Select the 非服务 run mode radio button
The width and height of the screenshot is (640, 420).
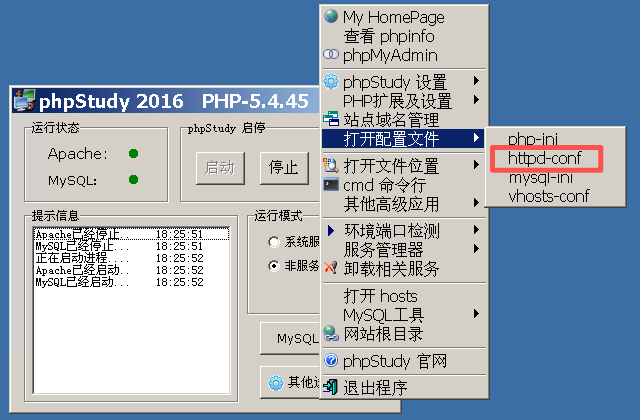pos(273,266)
